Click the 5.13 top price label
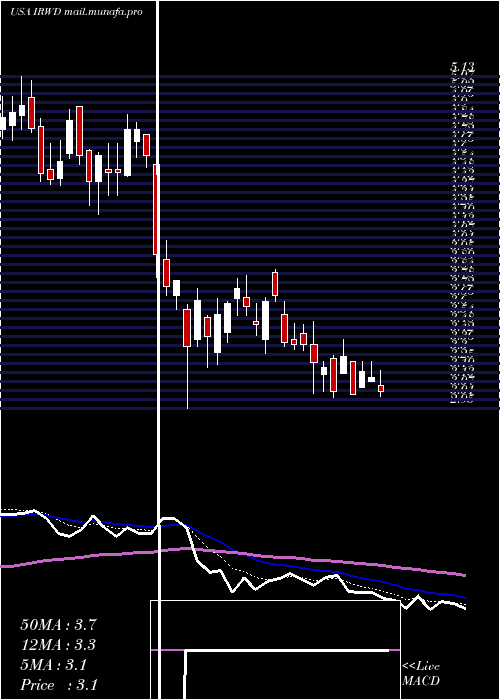 (x=462, y=67)
